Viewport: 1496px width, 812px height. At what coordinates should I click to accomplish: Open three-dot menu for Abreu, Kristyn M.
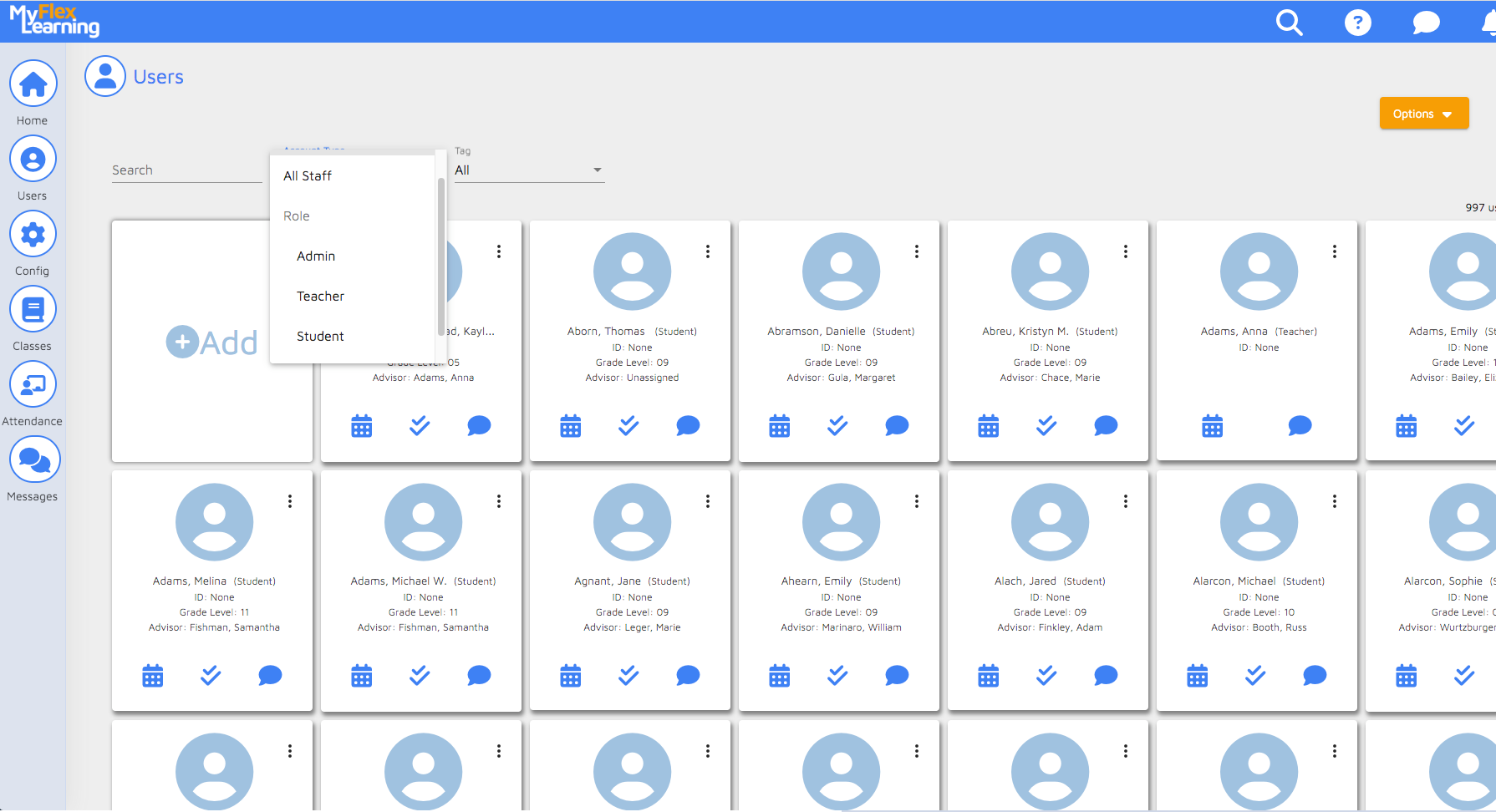point(1126,251)
